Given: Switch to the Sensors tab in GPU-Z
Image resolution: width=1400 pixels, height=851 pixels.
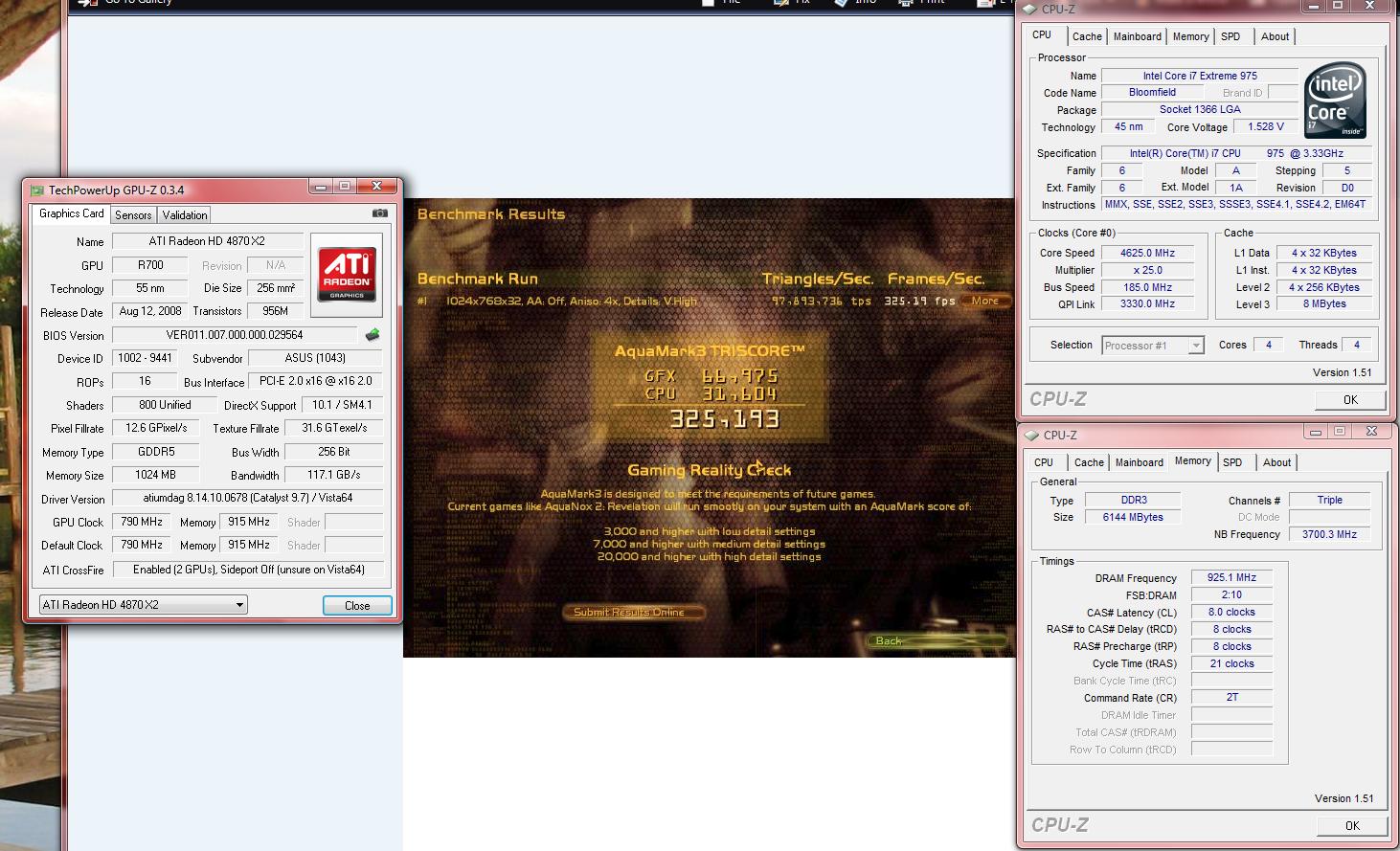Looking at the screenshot, I should (x=133, y=215).
